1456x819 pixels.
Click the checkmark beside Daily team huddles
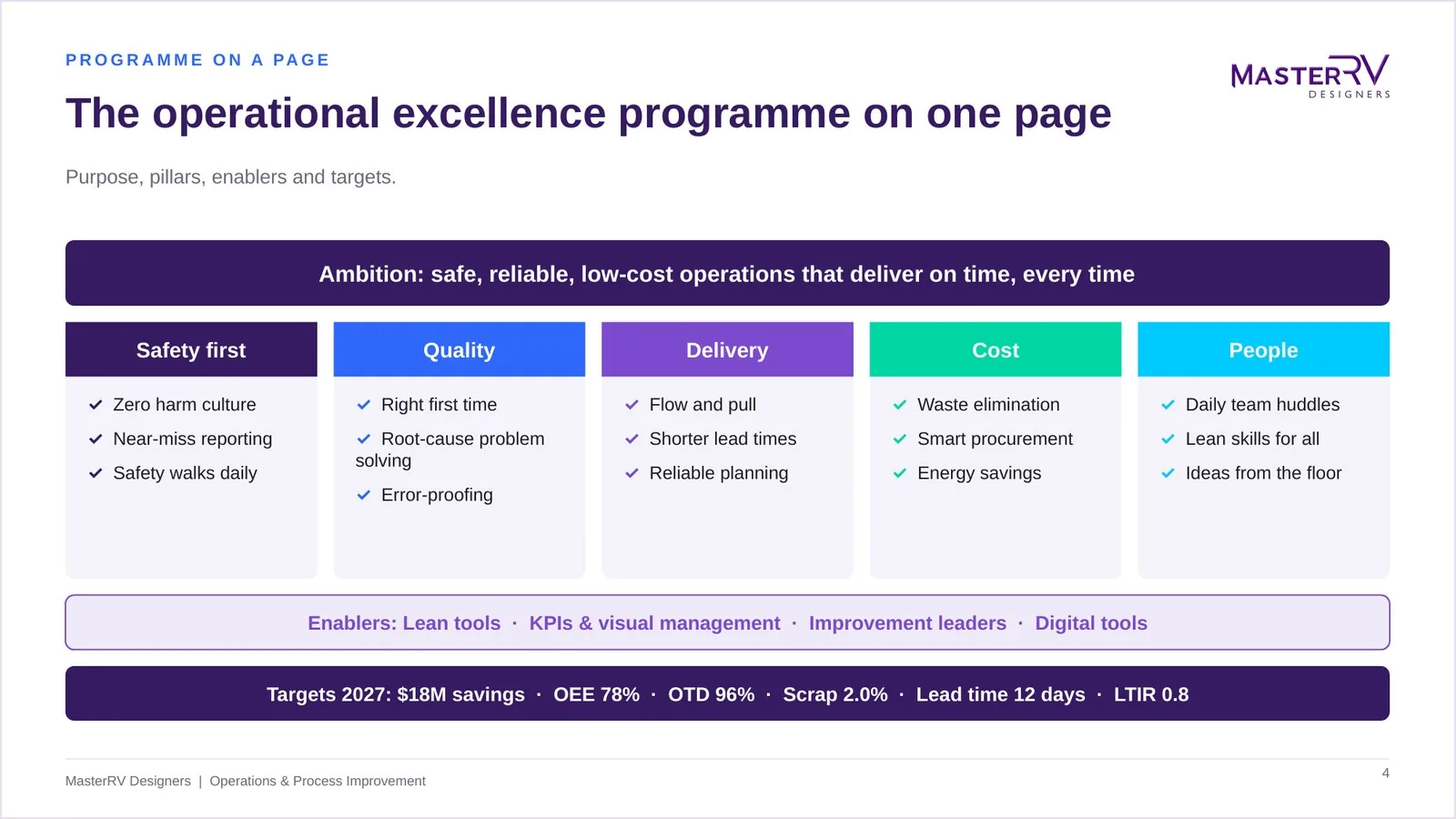tap(1168, 405)
